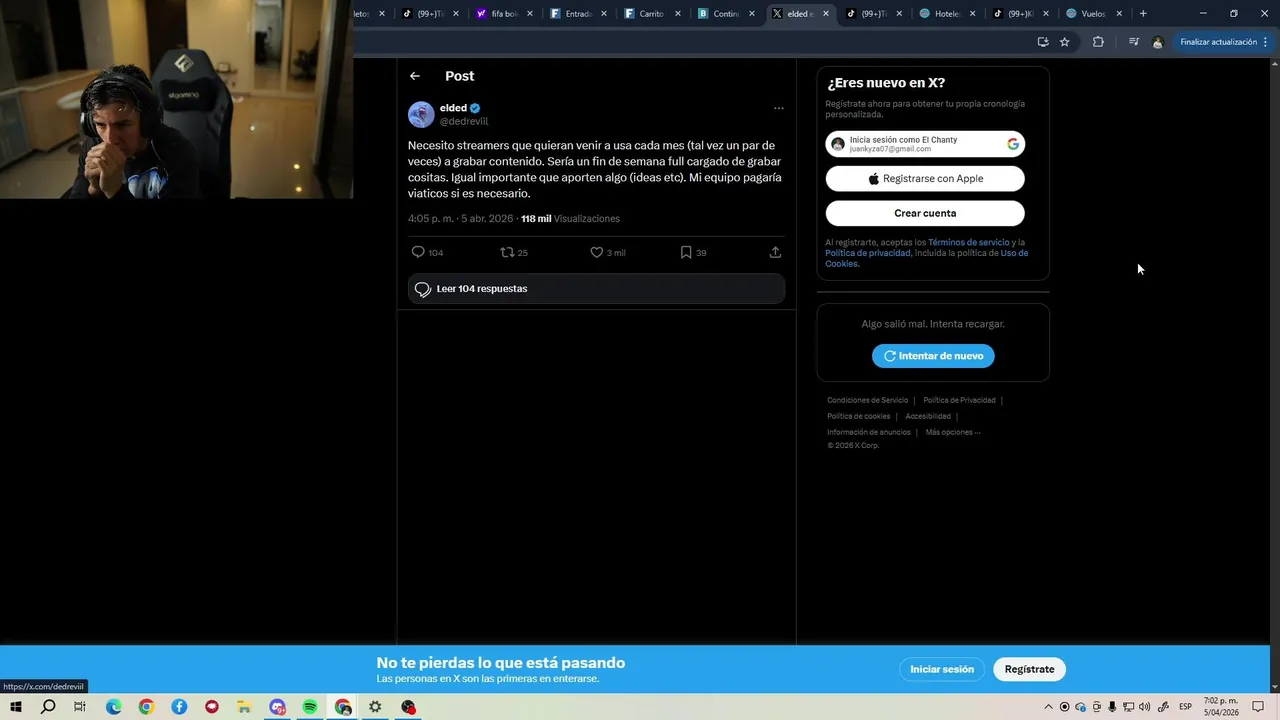The height and width of the screenshot is (720, 1280).
Task: Click Crear cuenta
Action: (925, 213)
